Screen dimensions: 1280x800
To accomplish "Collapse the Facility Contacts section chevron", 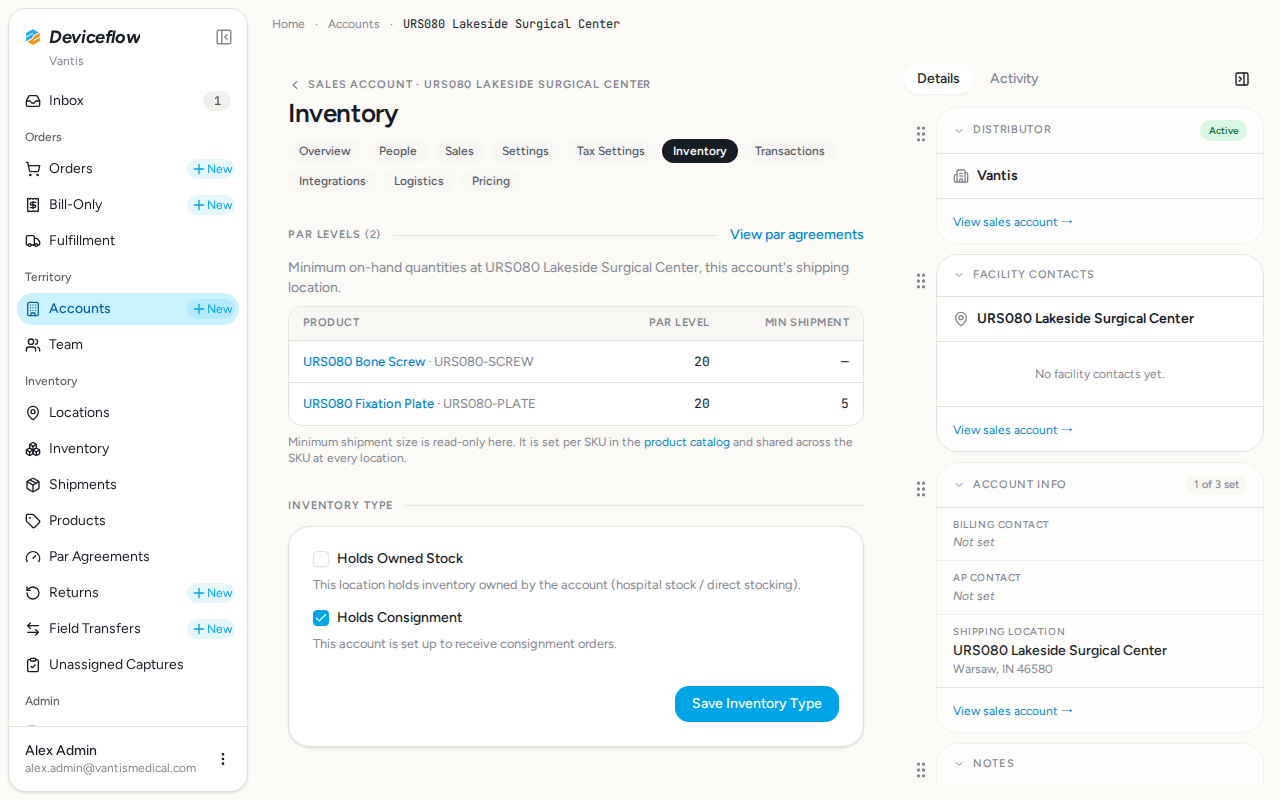I will [x=959, y=275].
